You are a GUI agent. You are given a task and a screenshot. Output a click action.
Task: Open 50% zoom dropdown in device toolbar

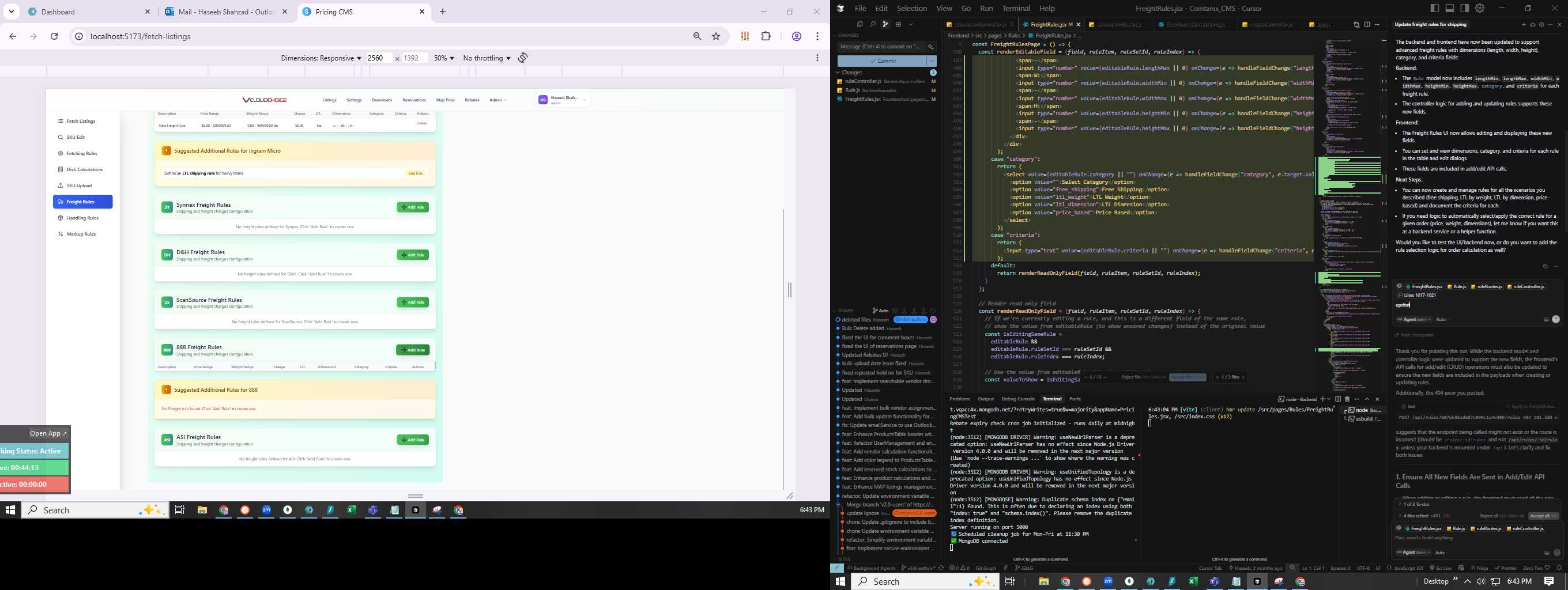click(444, 58)
